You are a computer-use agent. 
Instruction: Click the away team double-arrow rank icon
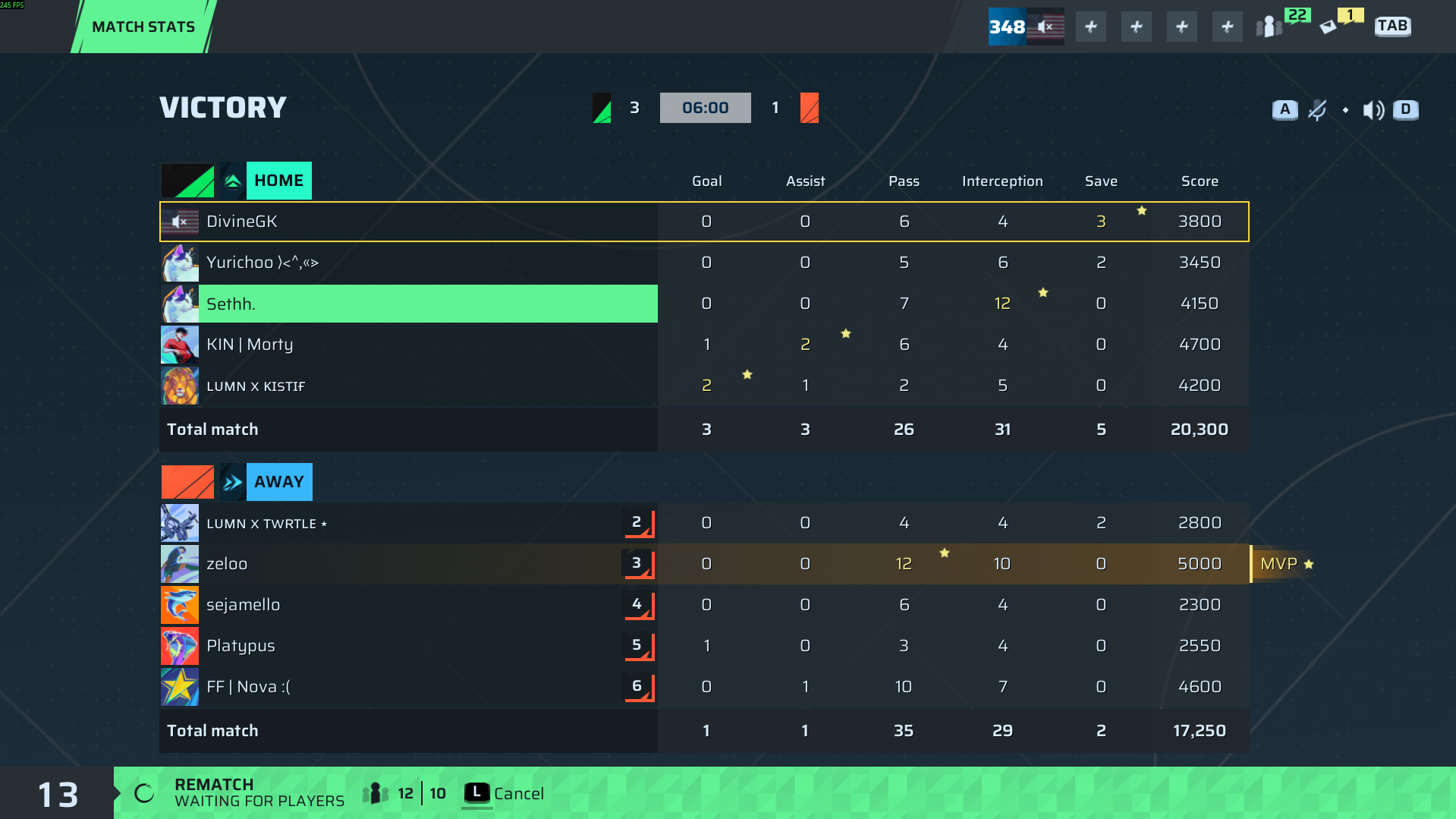click(233, 482)
